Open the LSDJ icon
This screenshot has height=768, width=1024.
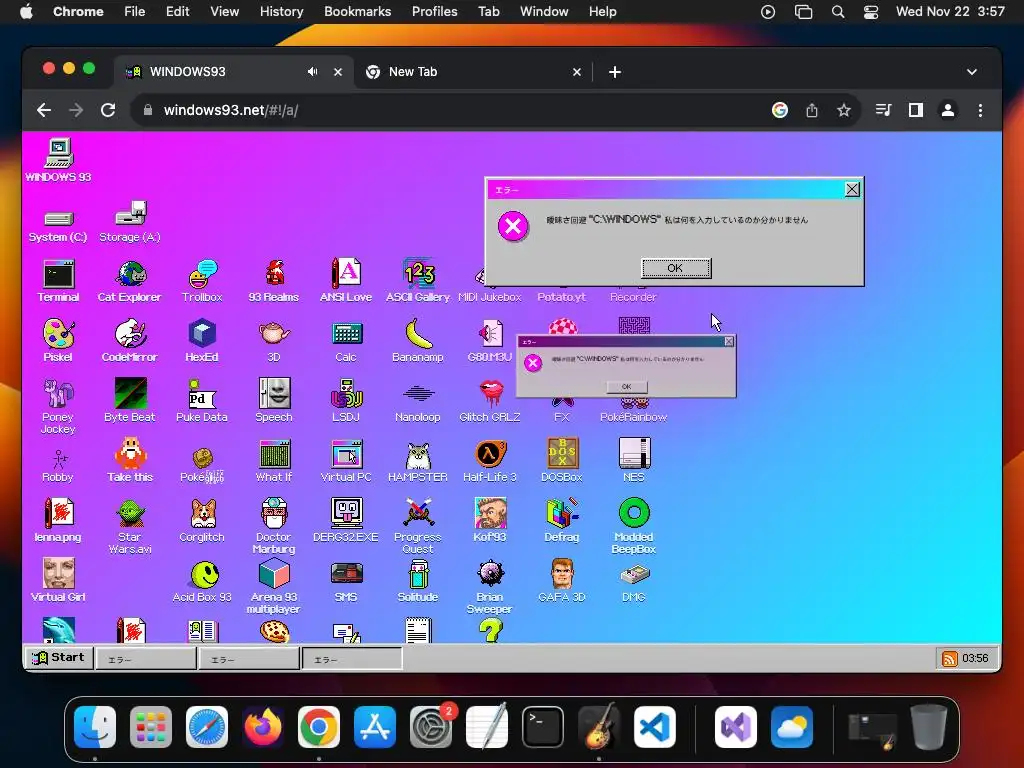point(345,400)
